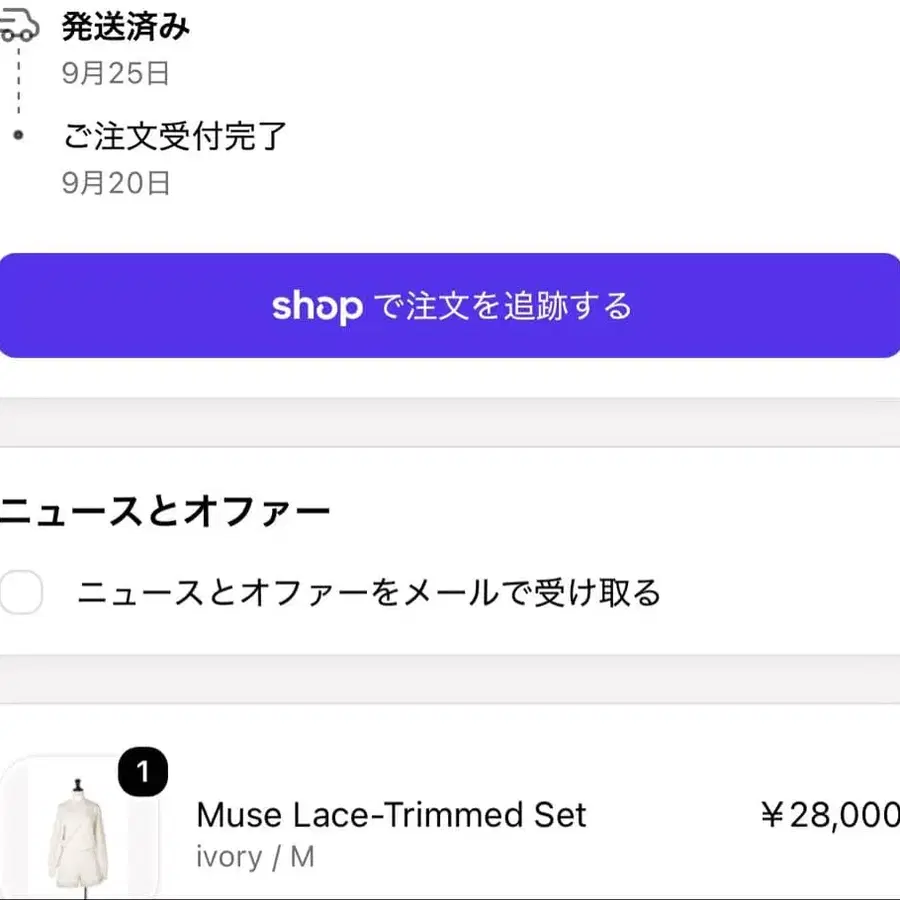Click the ニュースとオファー section heading
The height and width of the screenshot is (900, 900).
[x=165, y=511]
